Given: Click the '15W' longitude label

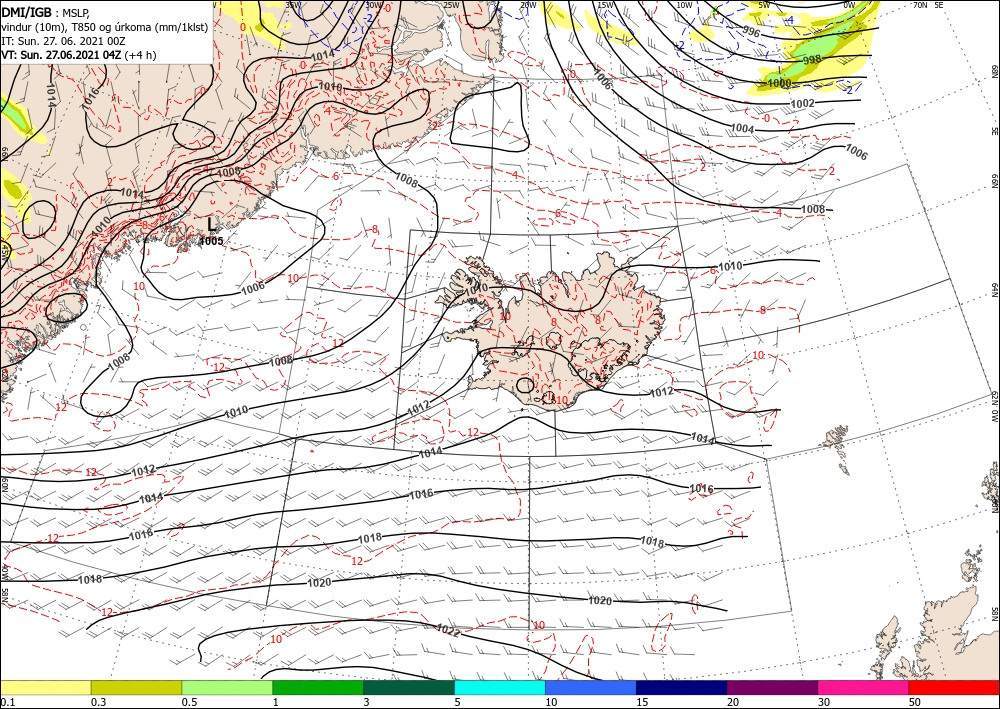Looking at the screenshot, I should click(605, 5).
